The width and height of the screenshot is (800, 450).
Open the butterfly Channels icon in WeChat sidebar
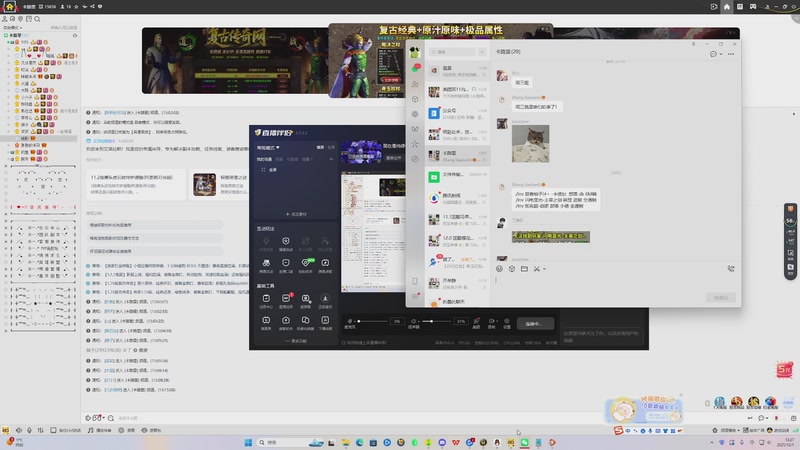415,129
